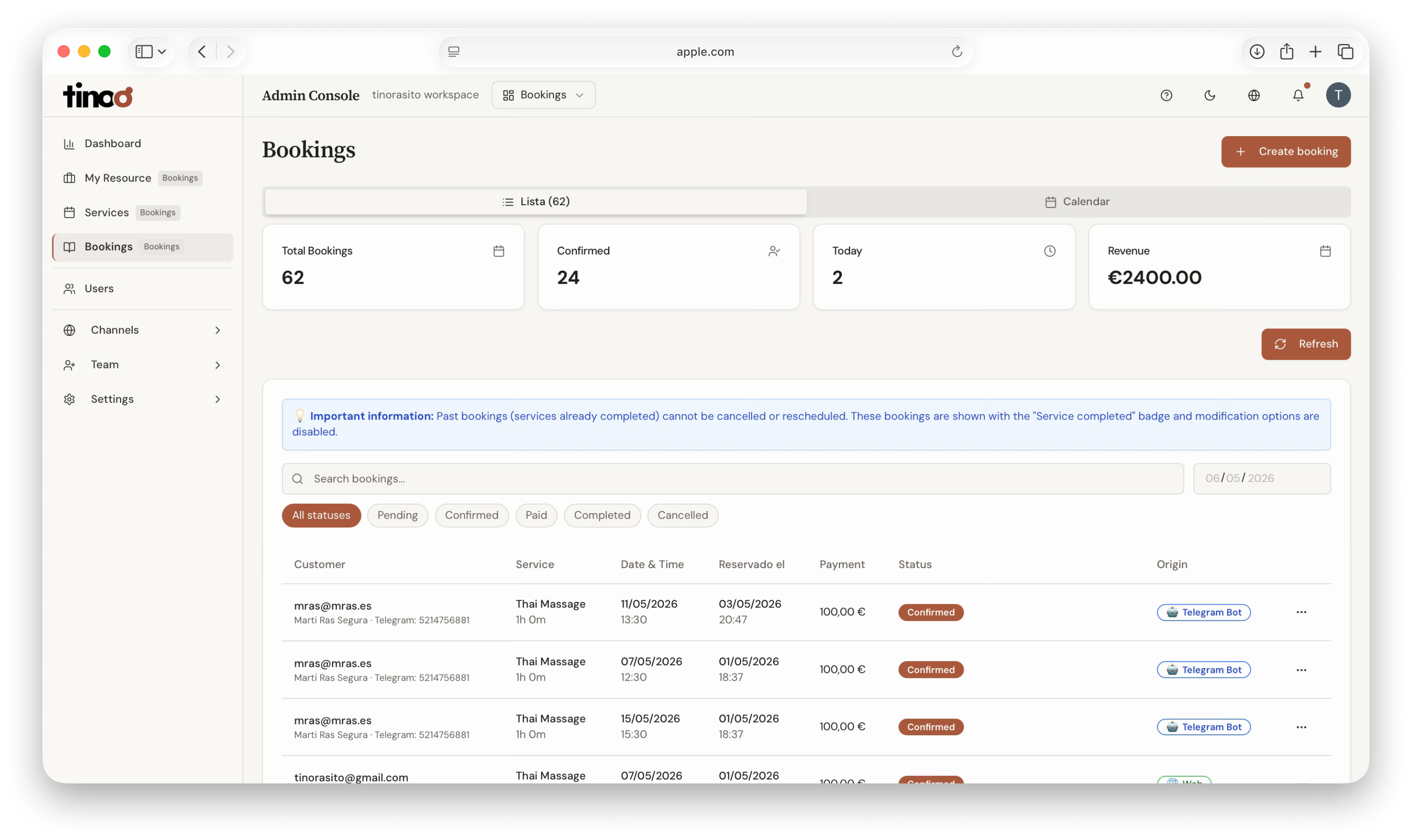
Task: Click the Team add-person icon in sidebar
Action: pos(69,365)
